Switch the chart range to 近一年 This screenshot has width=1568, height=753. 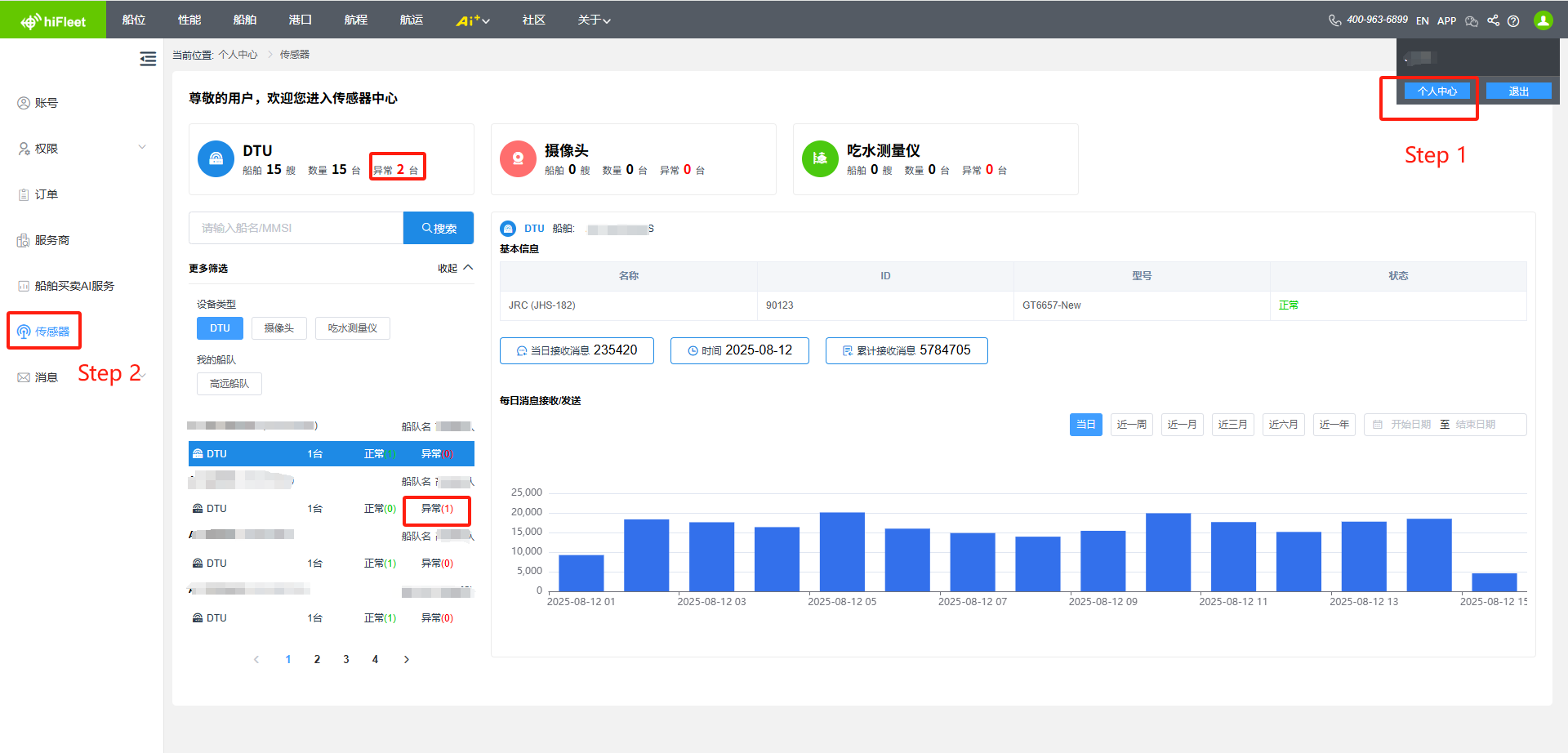click(x=1334, y=425)
